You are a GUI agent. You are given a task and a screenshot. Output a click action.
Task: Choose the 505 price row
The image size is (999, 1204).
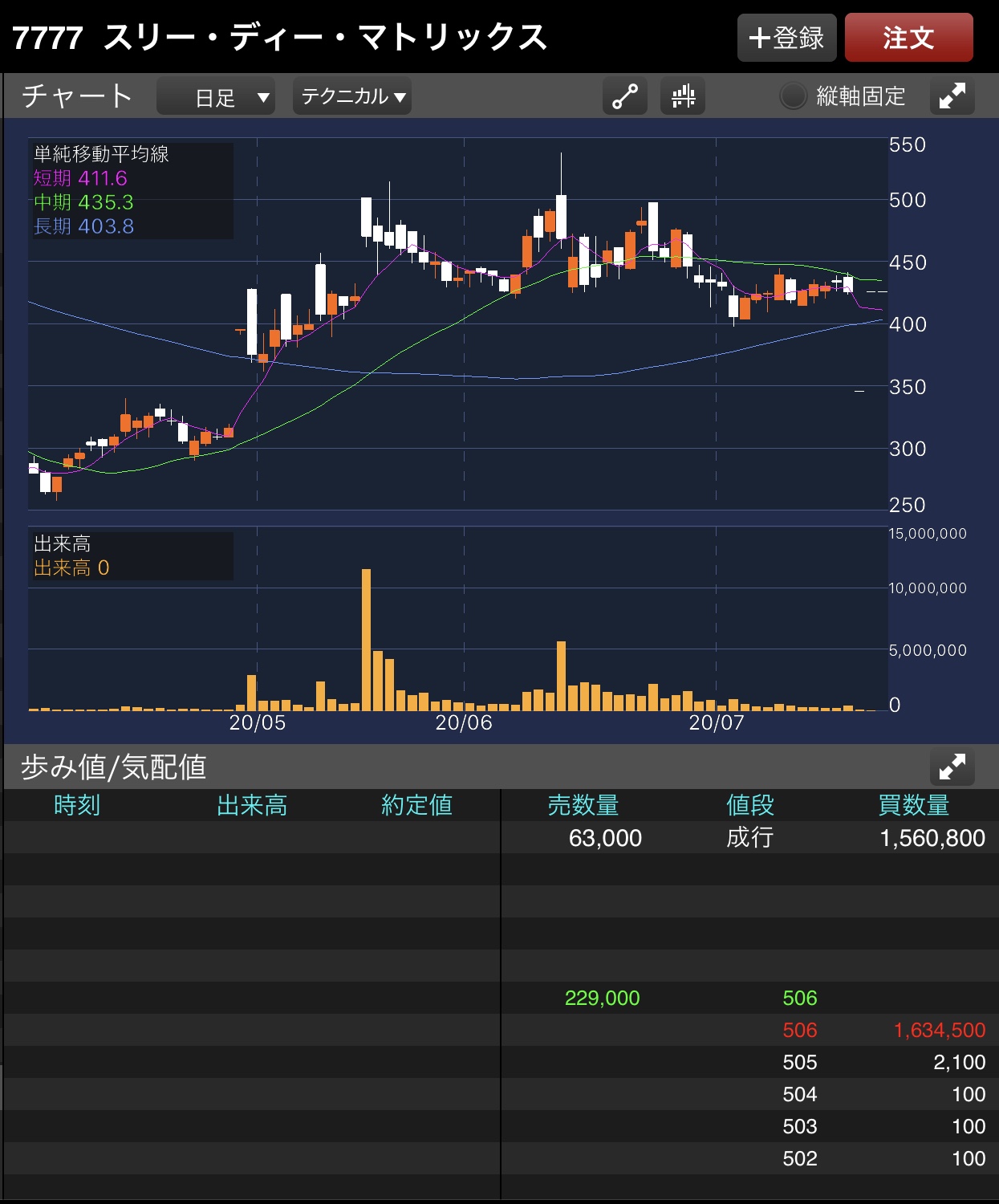tap(799, 1062)
